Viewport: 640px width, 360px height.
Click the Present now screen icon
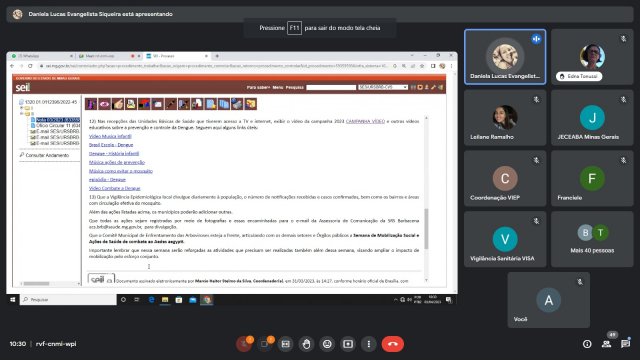348,344
